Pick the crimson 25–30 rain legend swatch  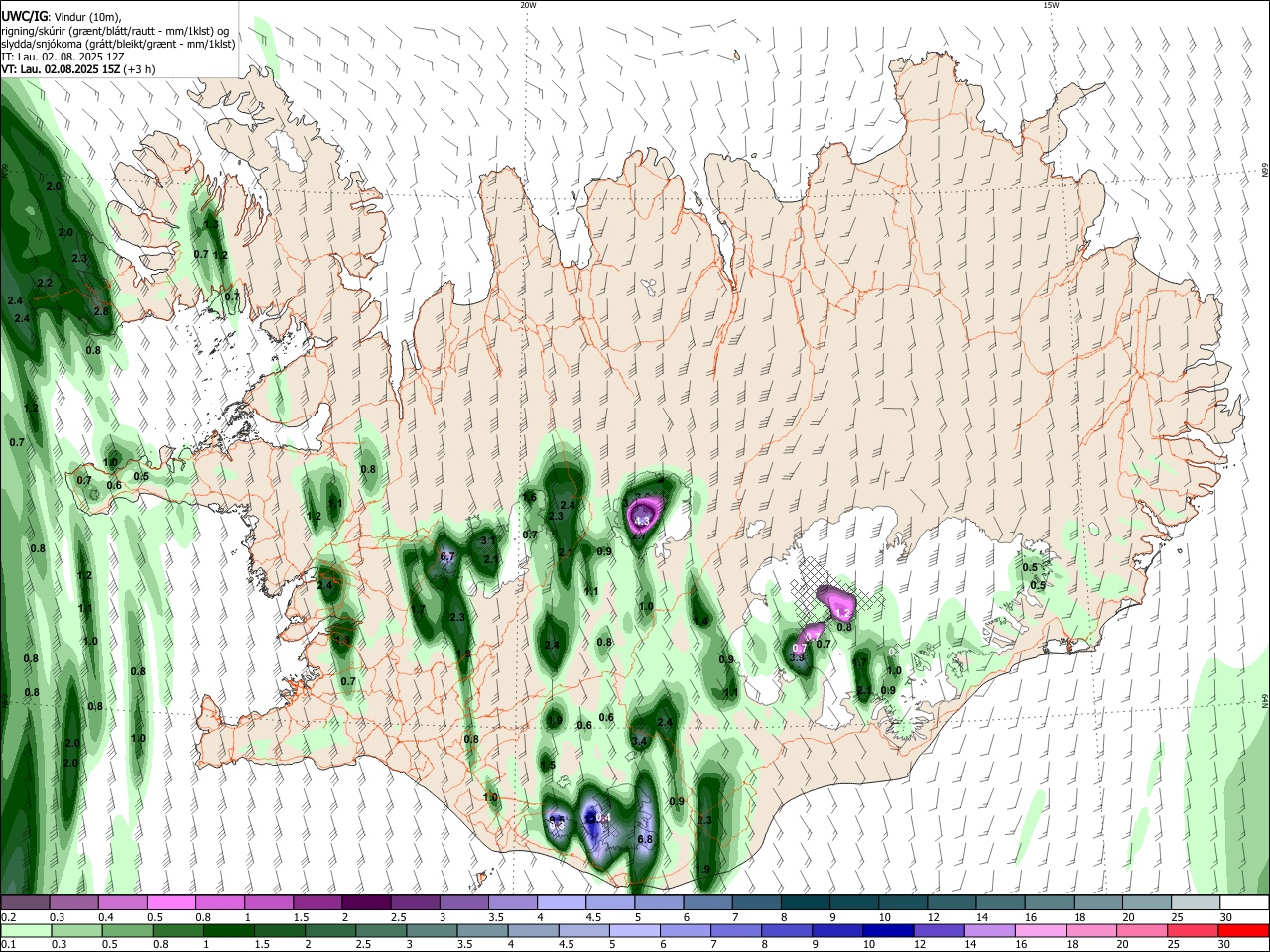(x=1194, y=930)
